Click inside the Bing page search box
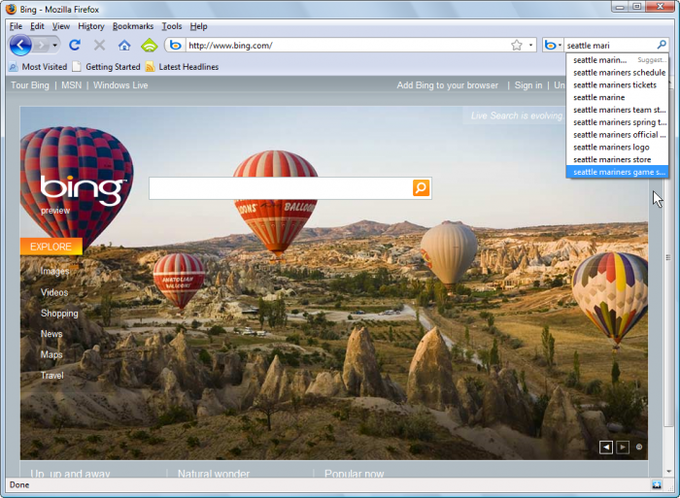The width and height of the screenshot is (680, 498). click(280, 188)
